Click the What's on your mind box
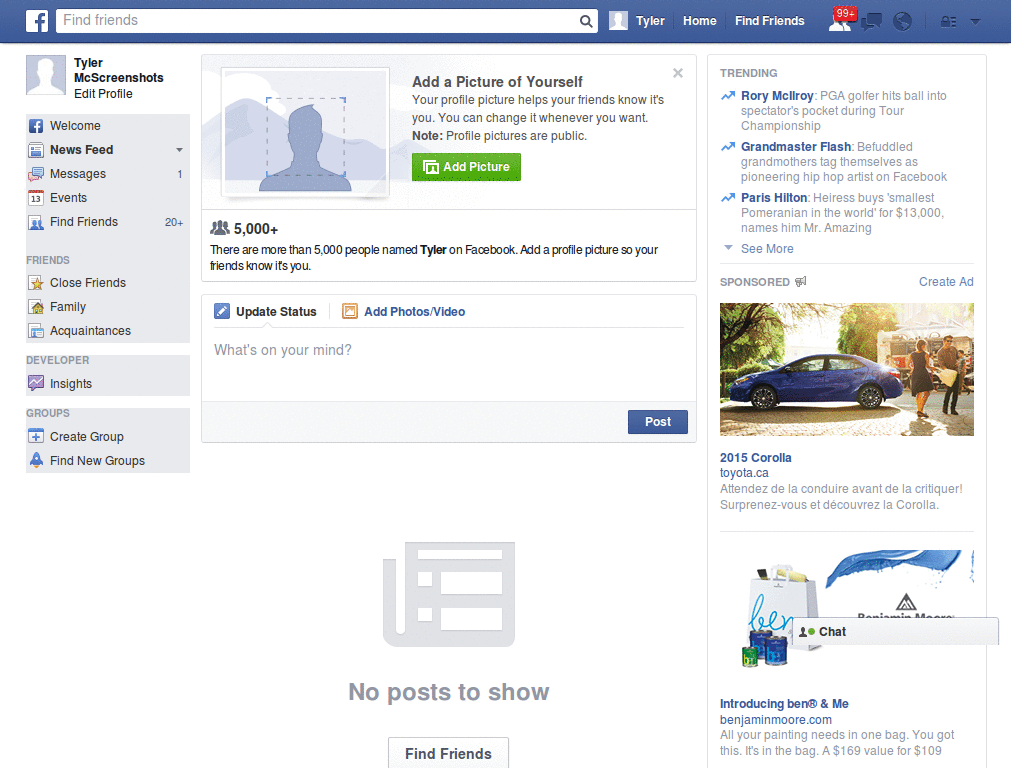This screenshot has height=768, width=1024. pyautogui.click(x=449, y=362)
